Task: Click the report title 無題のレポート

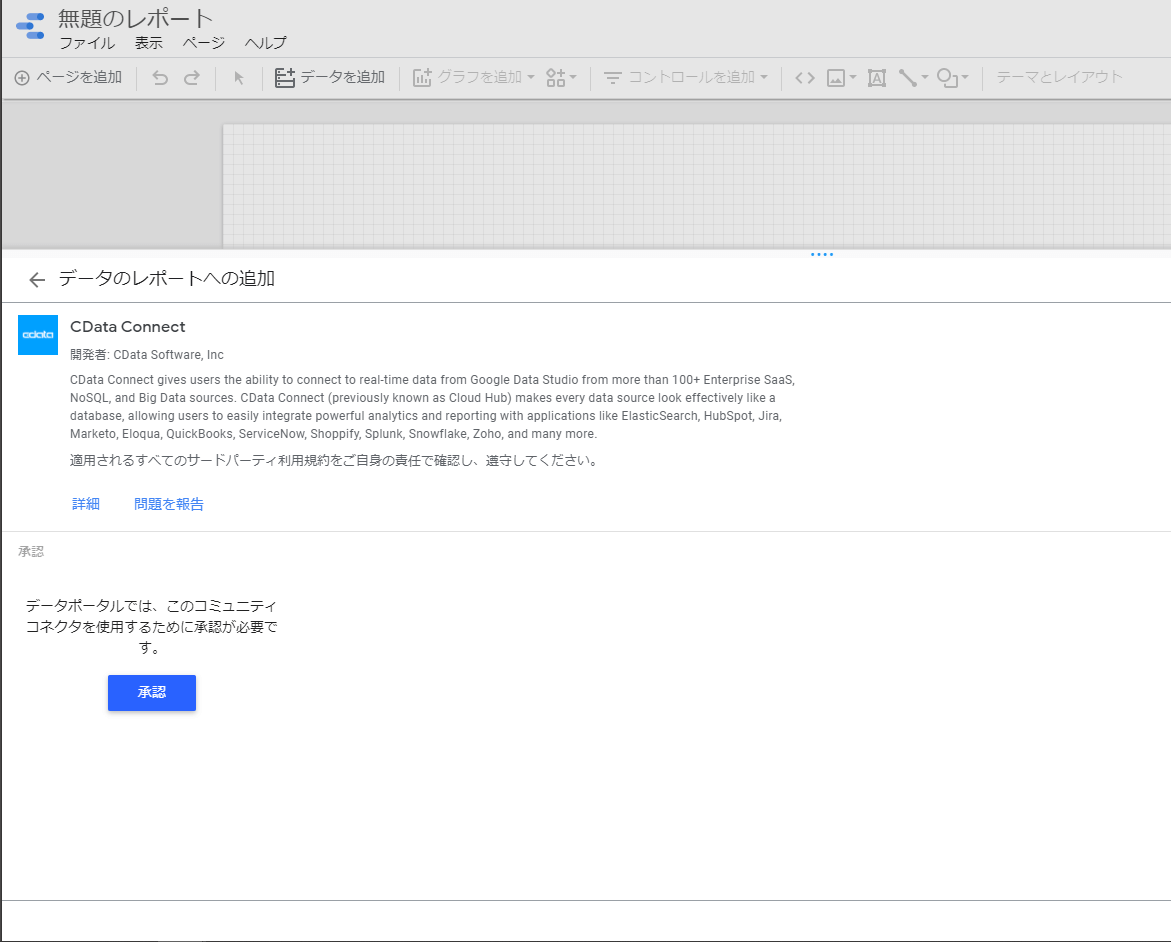Action: coord(136,18)
